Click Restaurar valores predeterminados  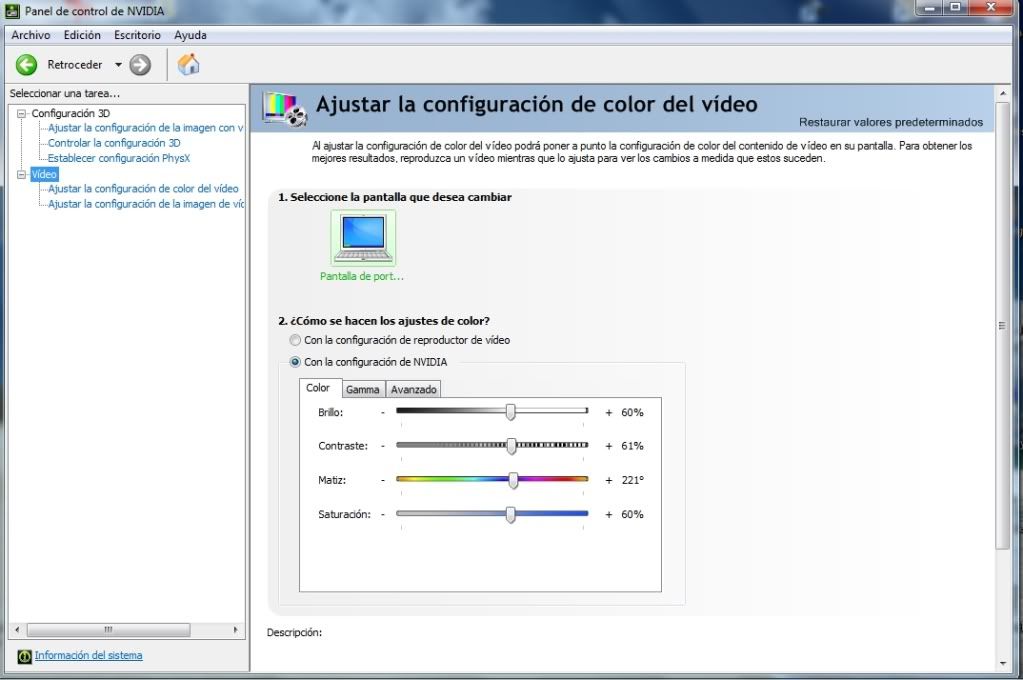[x=891, y=122]
